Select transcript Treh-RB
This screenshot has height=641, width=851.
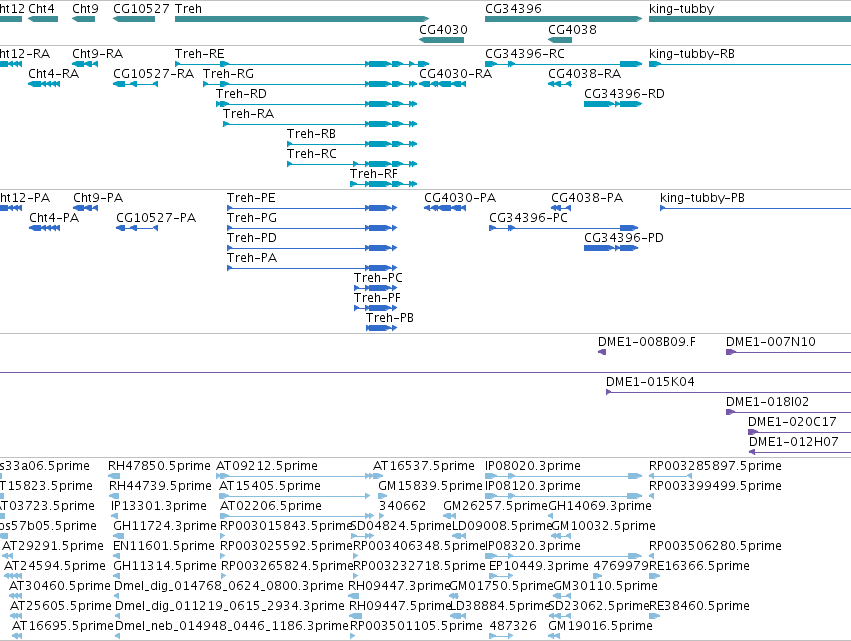[x=312, y=134]
